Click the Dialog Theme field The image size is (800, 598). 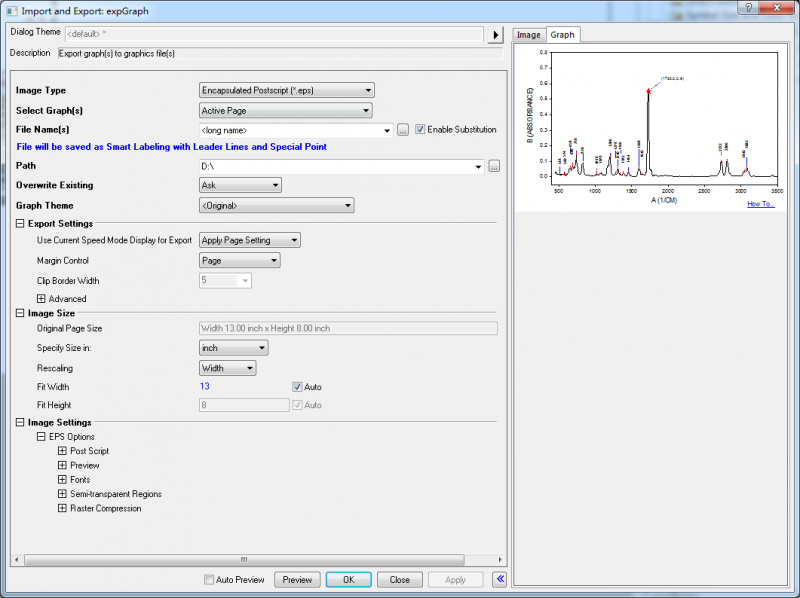click(x=274, y=34)
